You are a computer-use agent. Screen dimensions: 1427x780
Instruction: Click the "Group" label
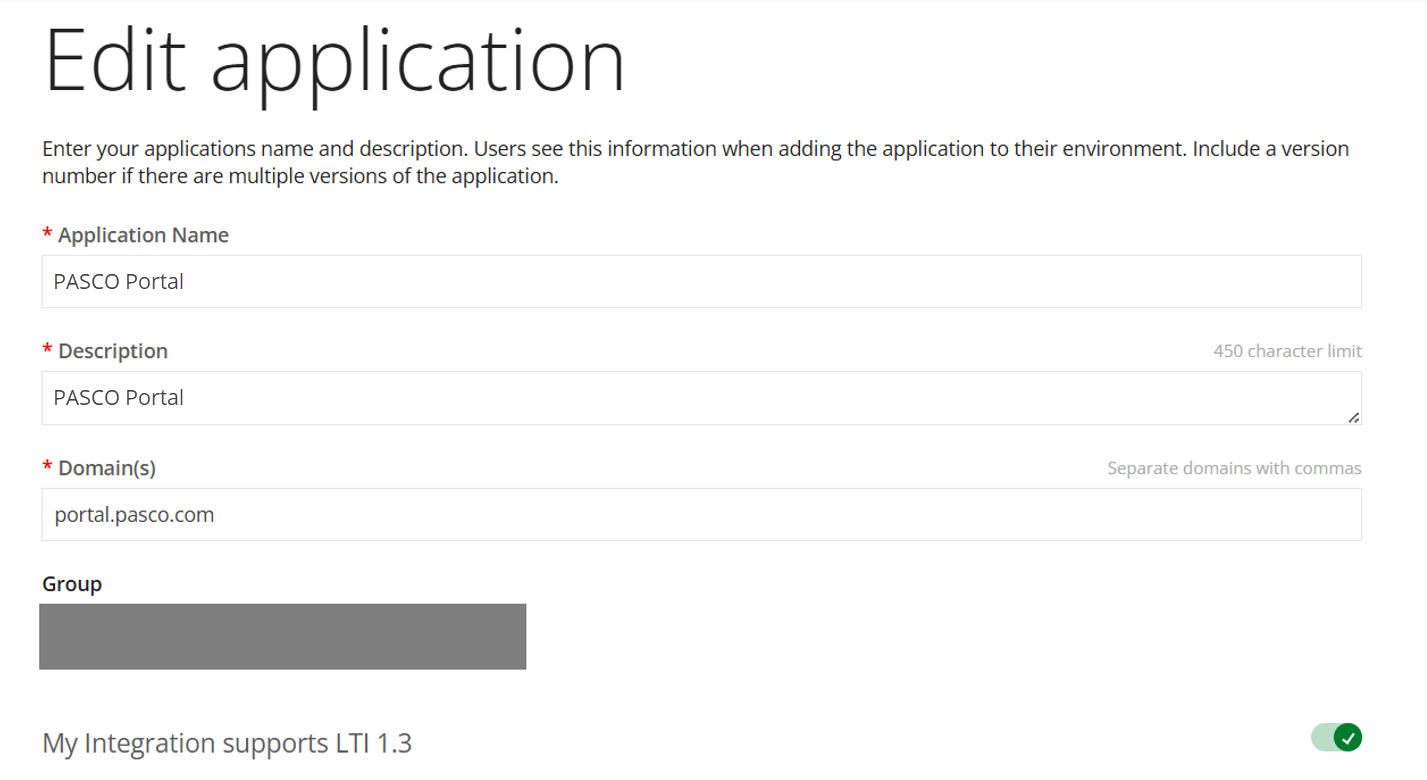pyautogui.click(x=72, y=584)
